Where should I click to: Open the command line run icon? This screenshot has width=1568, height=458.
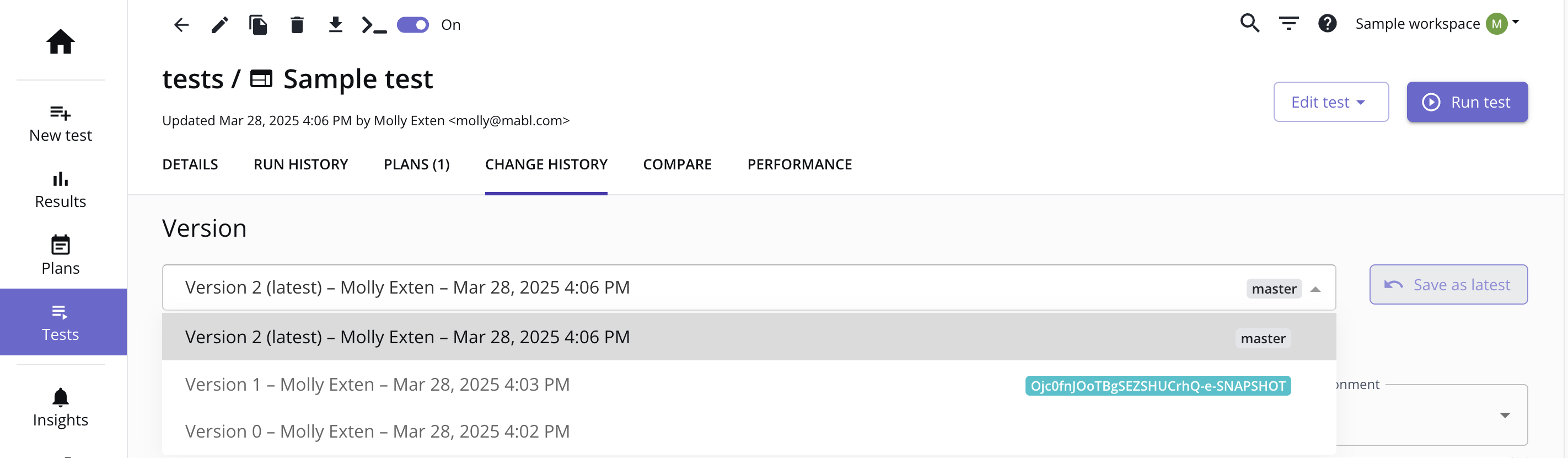point(374,25)
